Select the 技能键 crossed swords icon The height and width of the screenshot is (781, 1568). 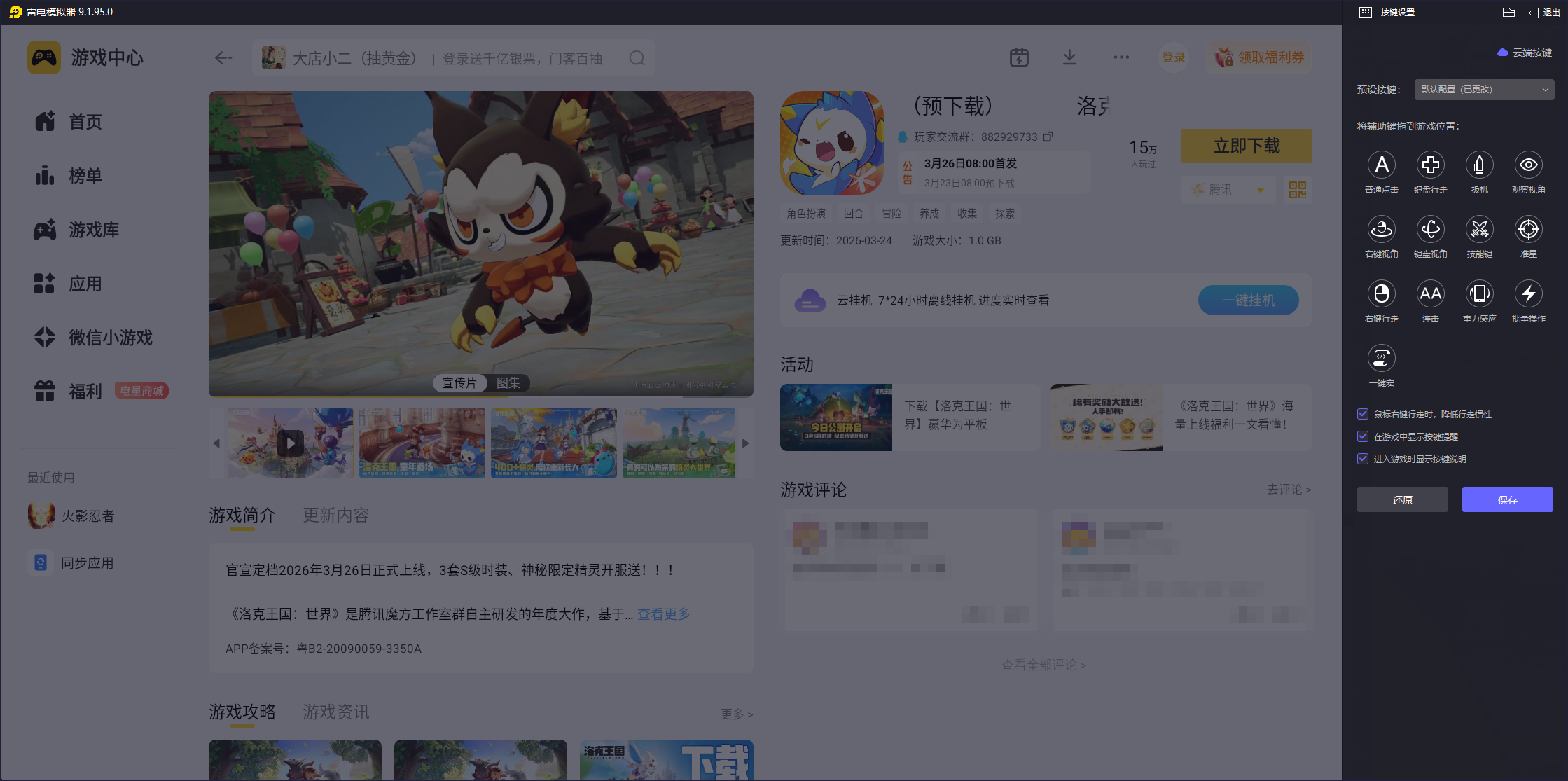[1479, 230]
